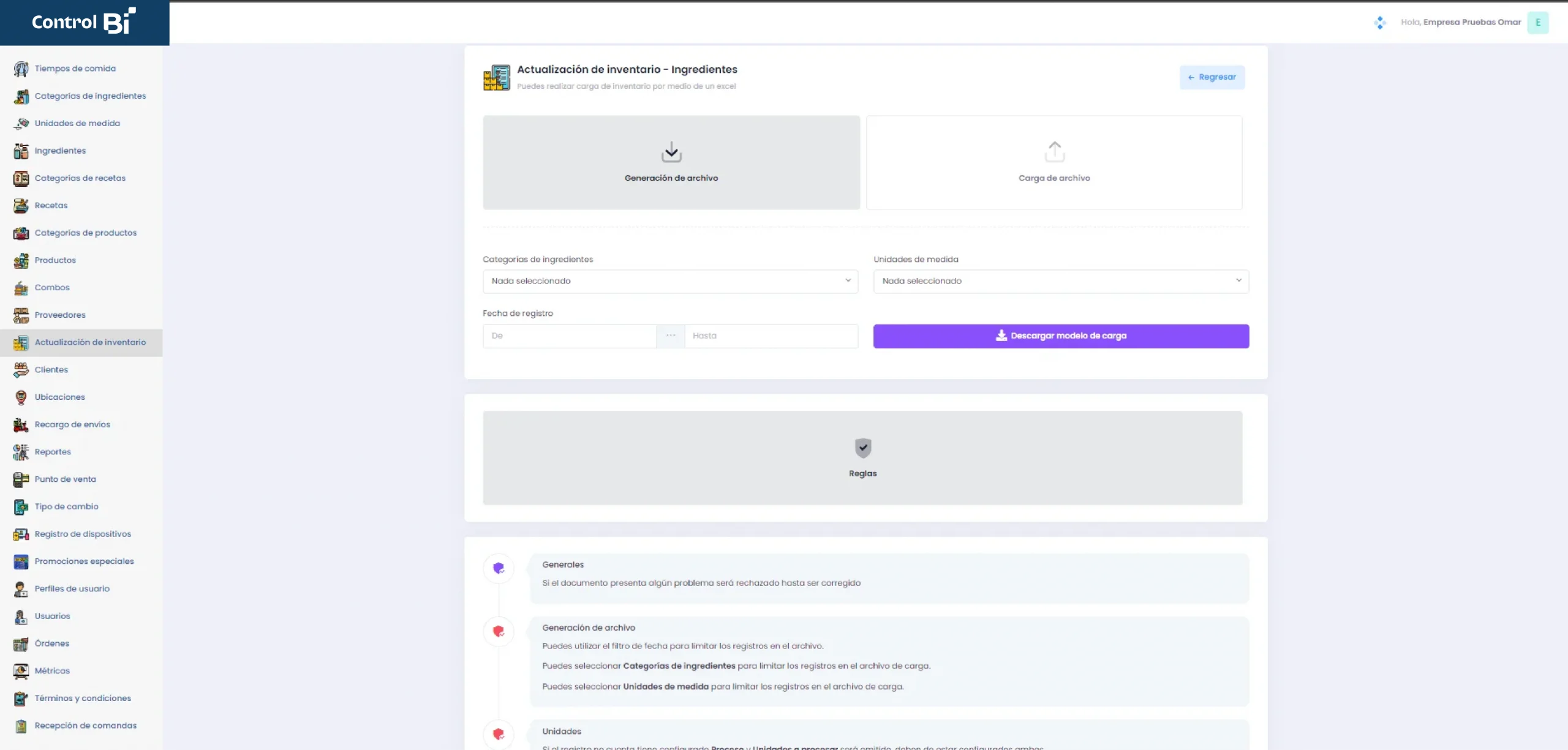Click the Proveedores sidebar icon

click(21, 315)
